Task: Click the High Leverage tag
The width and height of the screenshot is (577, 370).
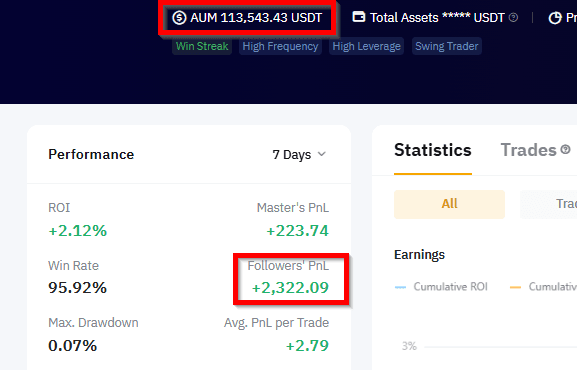Action: (367, 46)
